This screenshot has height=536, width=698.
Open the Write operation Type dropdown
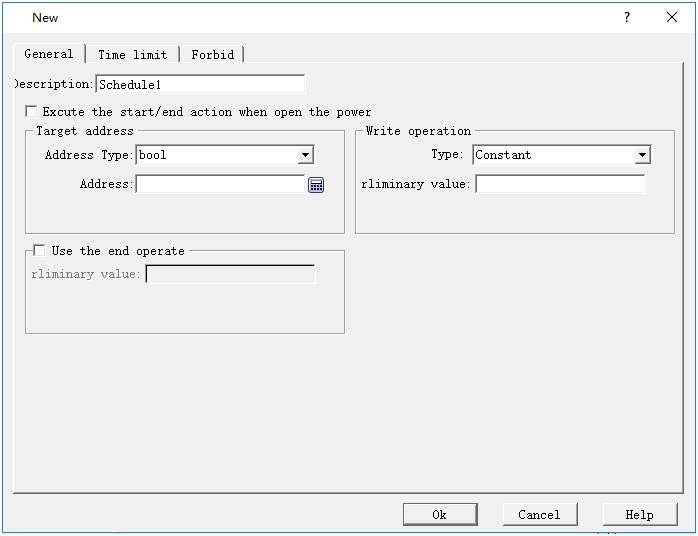(x=642, y=155)
